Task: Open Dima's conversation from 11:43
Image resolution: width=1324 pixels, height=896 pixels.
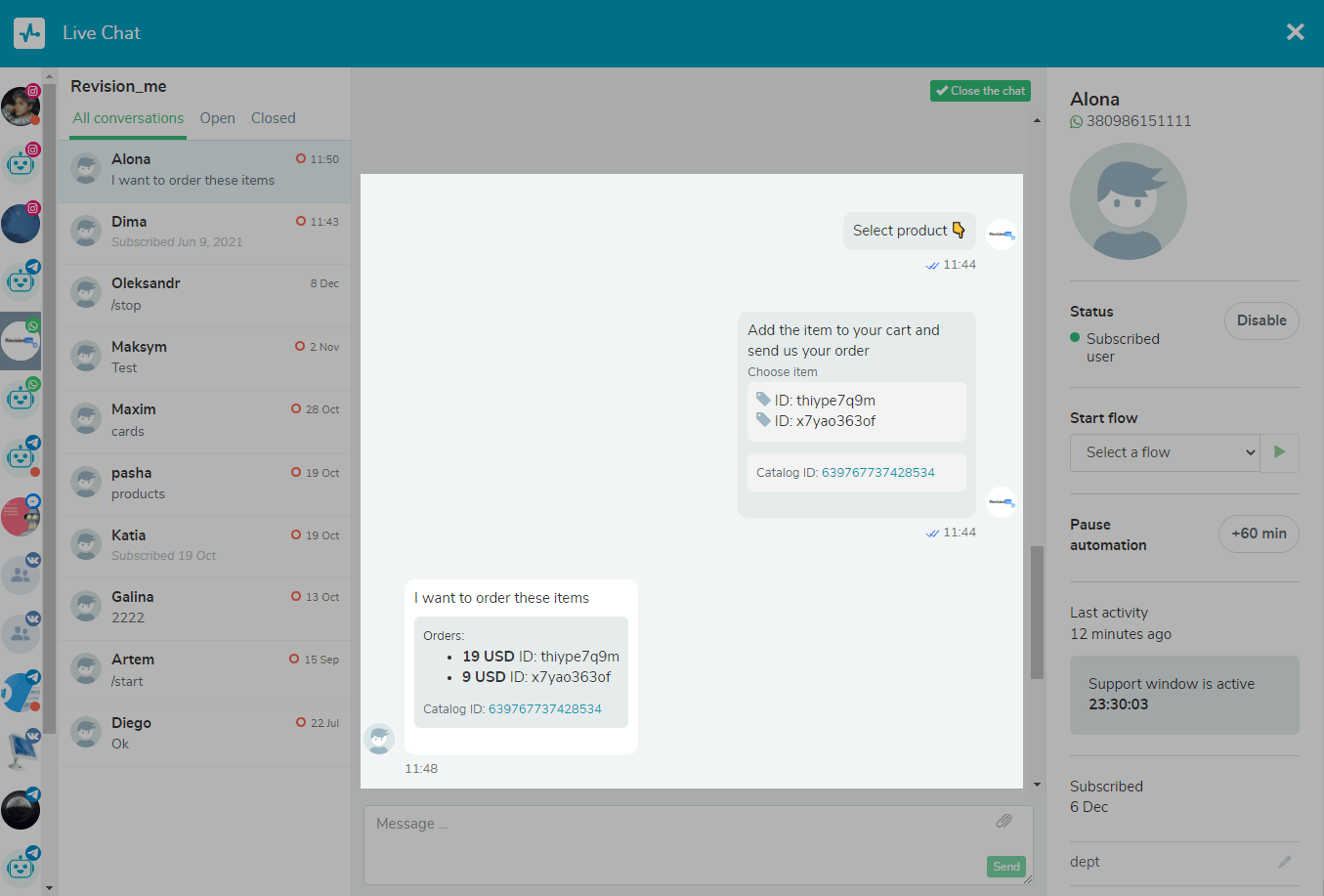Action: click(204, 233)
